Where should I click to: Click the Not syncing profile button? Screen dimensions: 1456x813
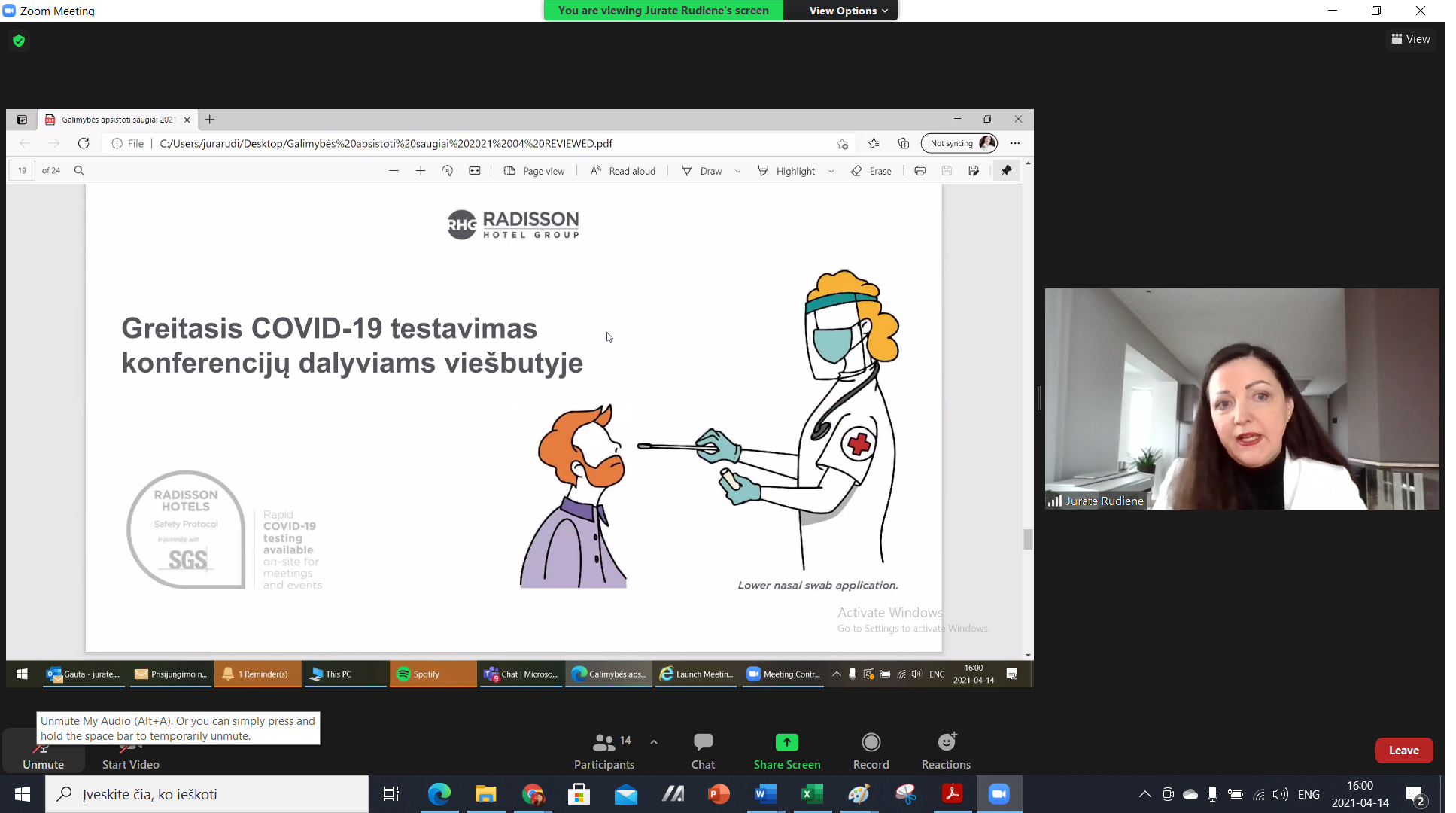pos(960,143)
